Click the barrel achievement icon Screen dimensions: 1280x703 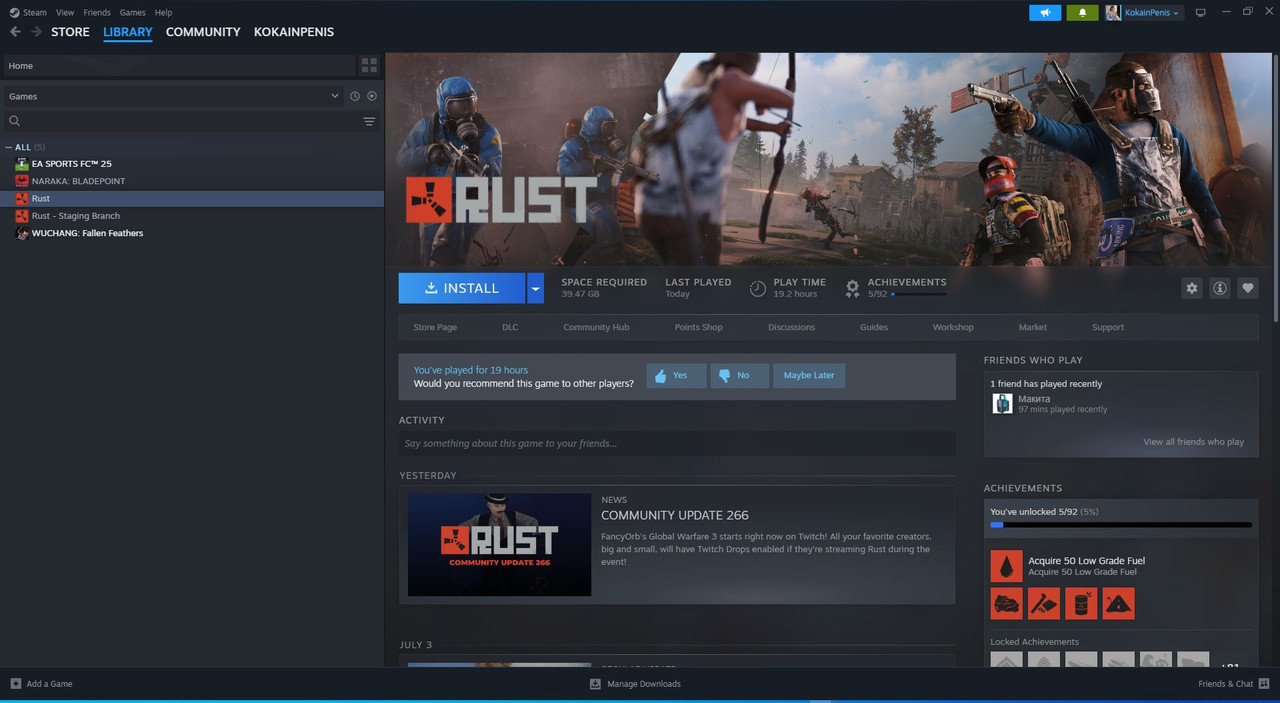[1081, 603]
